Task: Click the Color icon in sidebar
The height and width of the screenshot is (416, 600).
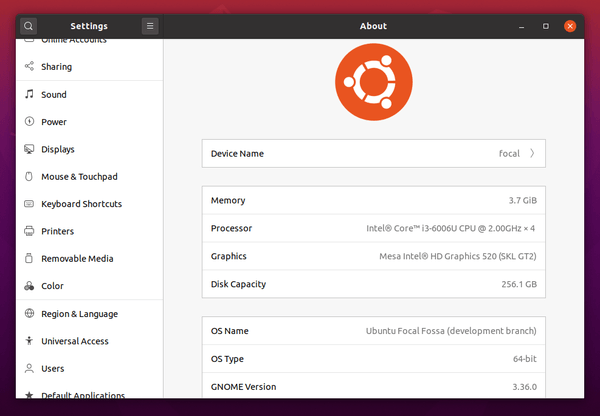Action: [x=29, y=286]
